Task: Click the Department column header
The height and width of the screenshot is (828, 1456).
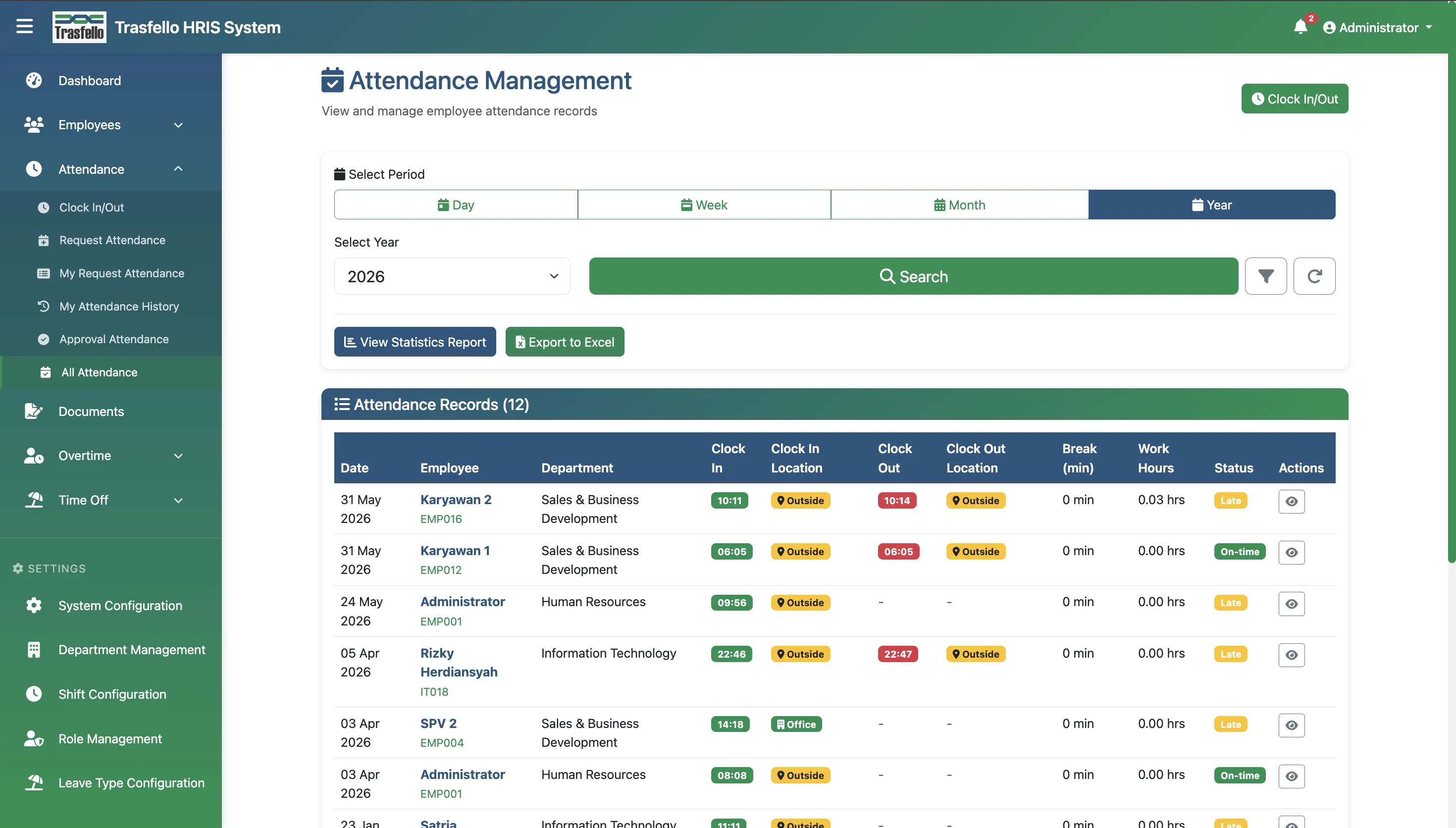Action: [577, 468]
